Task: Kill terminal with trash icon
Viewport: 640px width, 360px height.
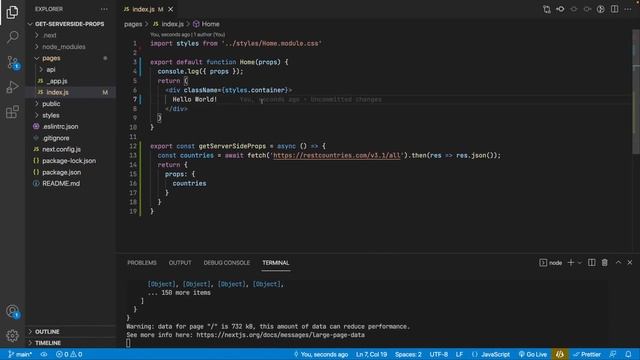Action: point(604,262)
